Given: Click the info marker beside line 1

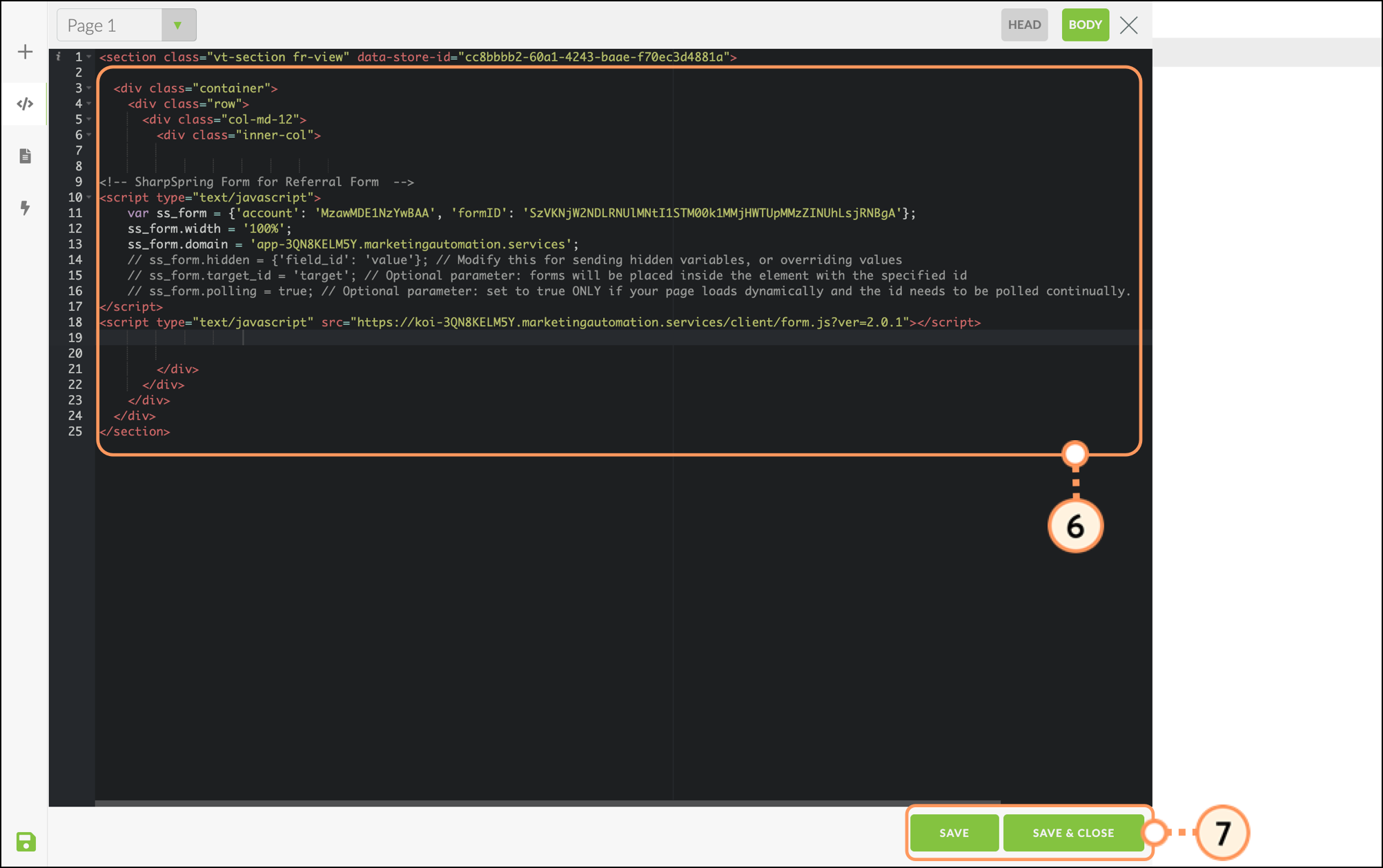Looking at the screenshot, I should (59, 57).
